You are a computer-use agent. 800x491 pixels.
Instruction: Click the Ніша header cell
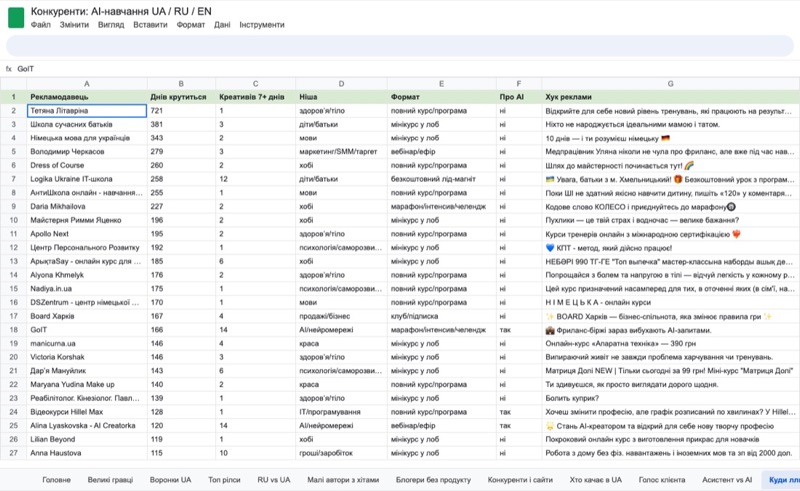[341, 97]
